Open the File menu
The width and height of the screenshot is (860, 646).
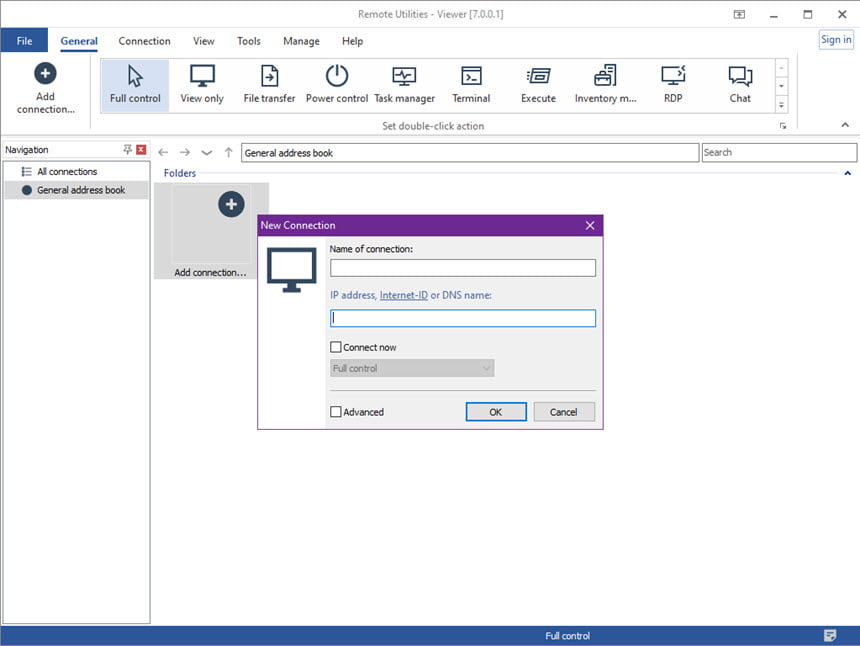[x=24, y=41]
